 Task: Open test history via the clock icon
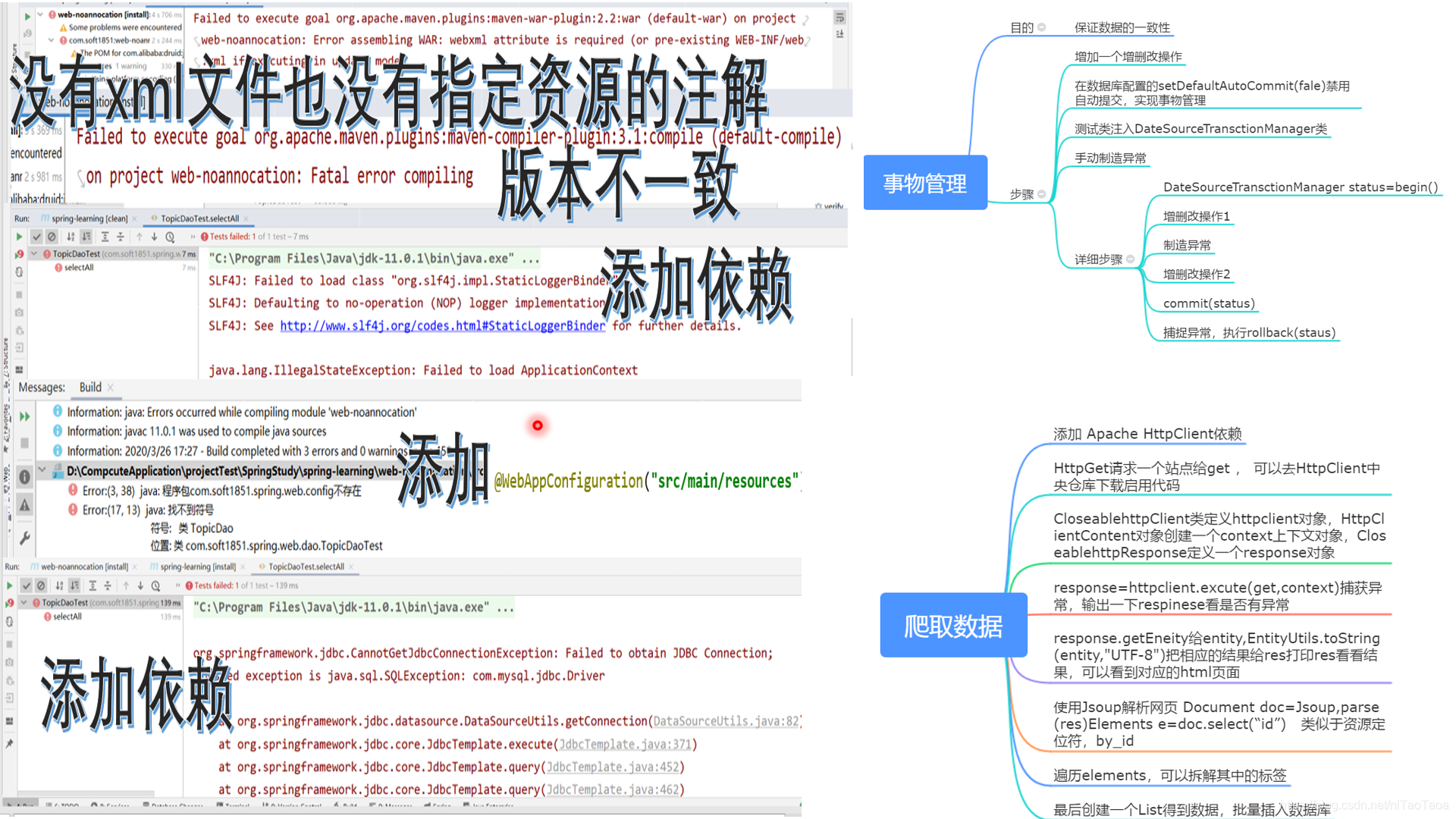tap(169, 236)
